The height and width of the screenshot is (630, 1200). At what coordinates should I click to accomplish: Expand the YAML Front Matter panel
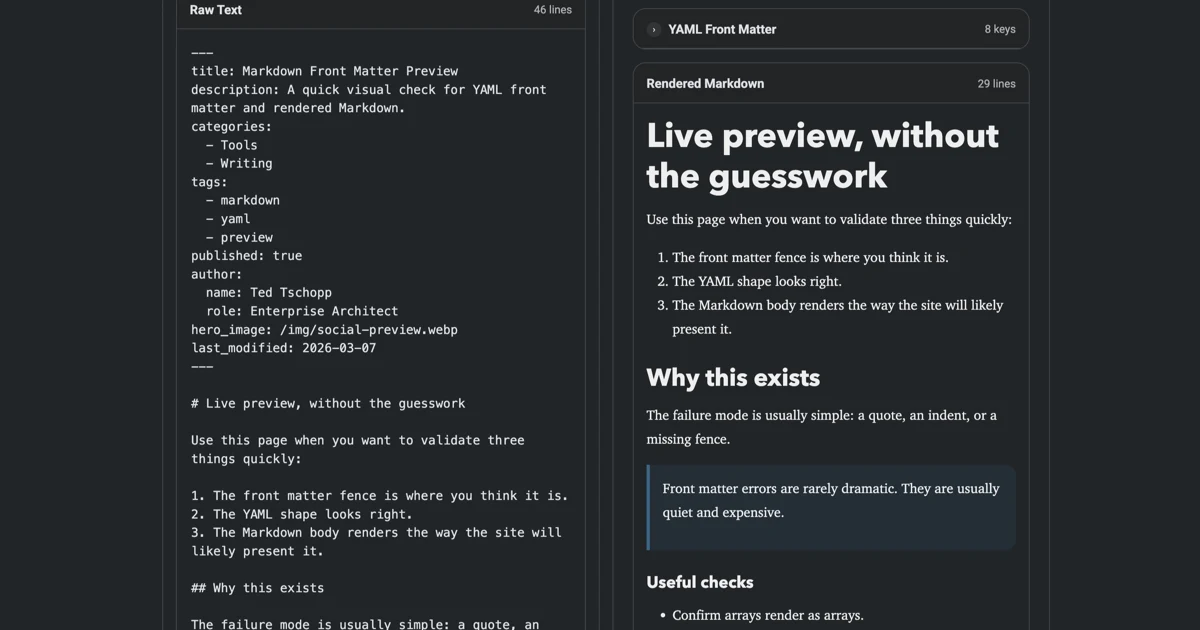tap(830, 29)
